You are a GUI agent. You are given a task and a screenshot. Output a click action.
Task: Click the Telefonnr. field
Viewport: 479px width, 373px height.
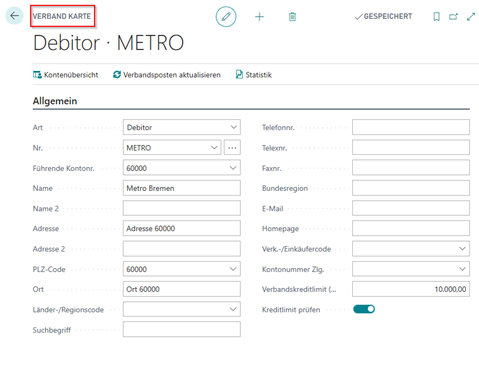[411, 127]
